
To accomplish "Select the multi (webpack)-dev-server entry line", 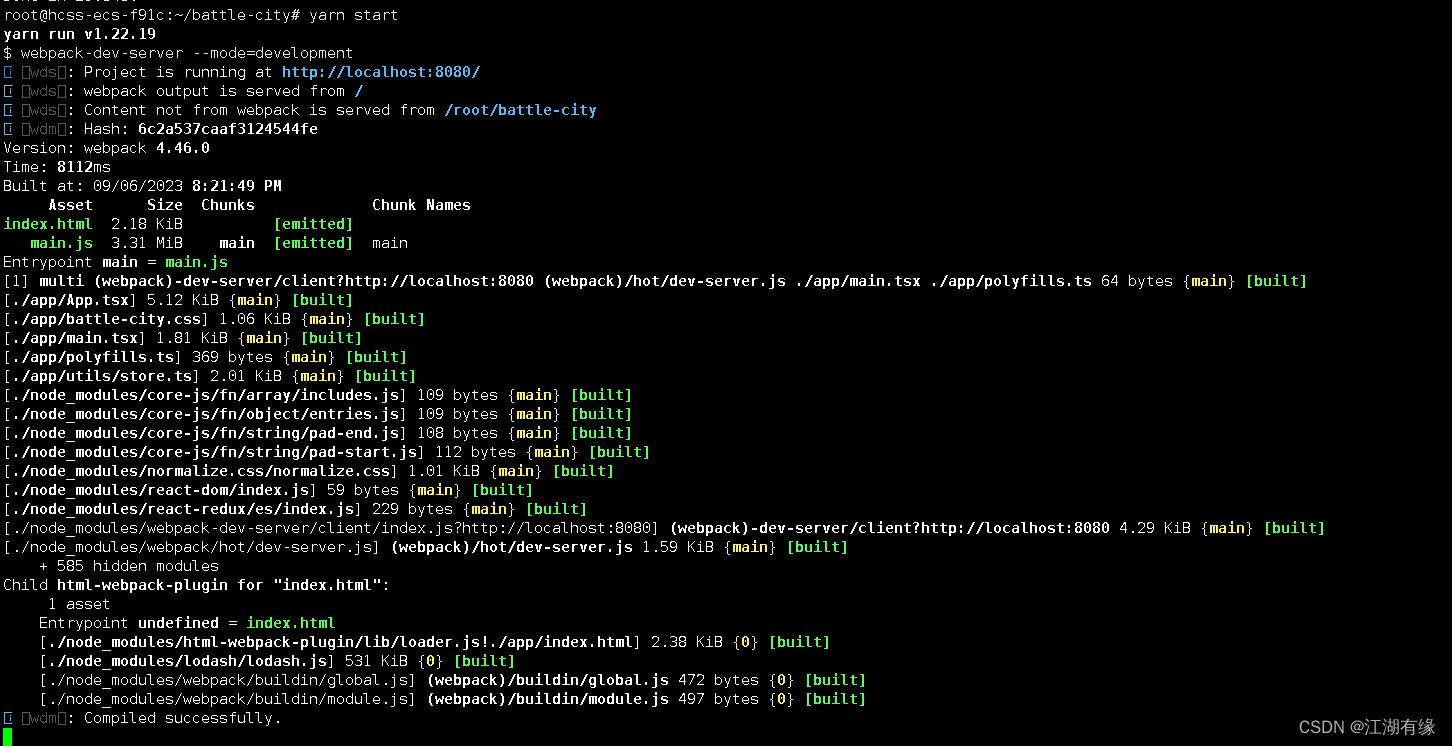I will tap(655, 281).
